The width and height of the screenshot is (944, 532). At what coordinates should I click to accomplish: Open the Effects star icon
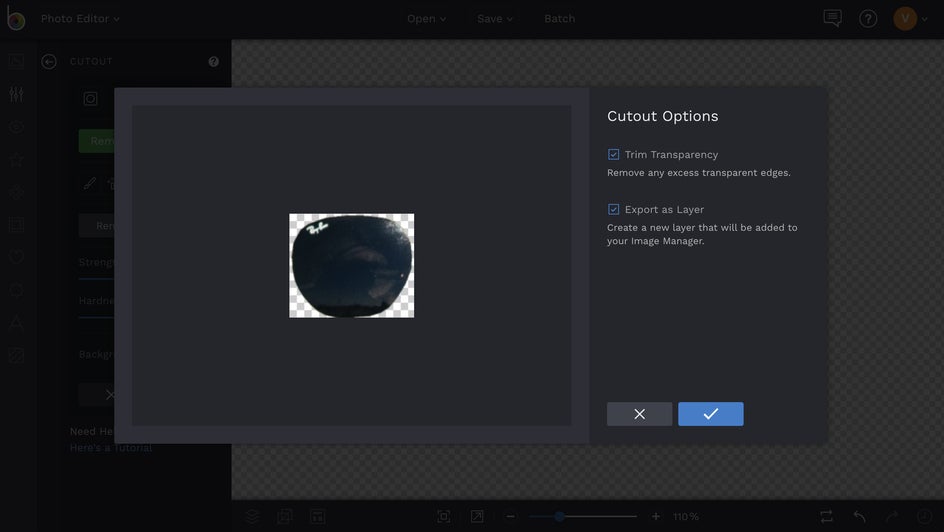[16, 159]
